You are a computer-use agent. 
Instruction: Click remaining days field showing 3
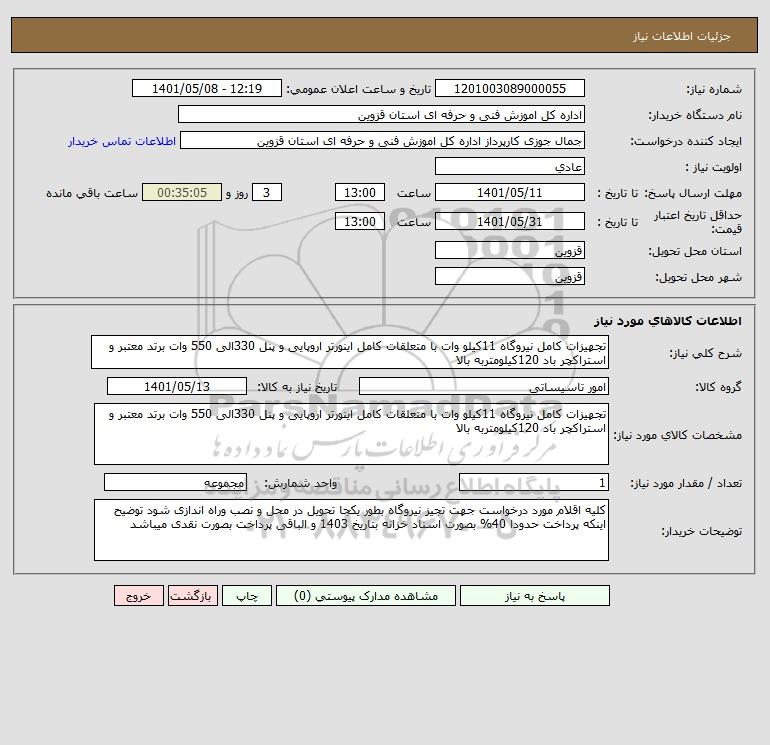coord(267,193)
